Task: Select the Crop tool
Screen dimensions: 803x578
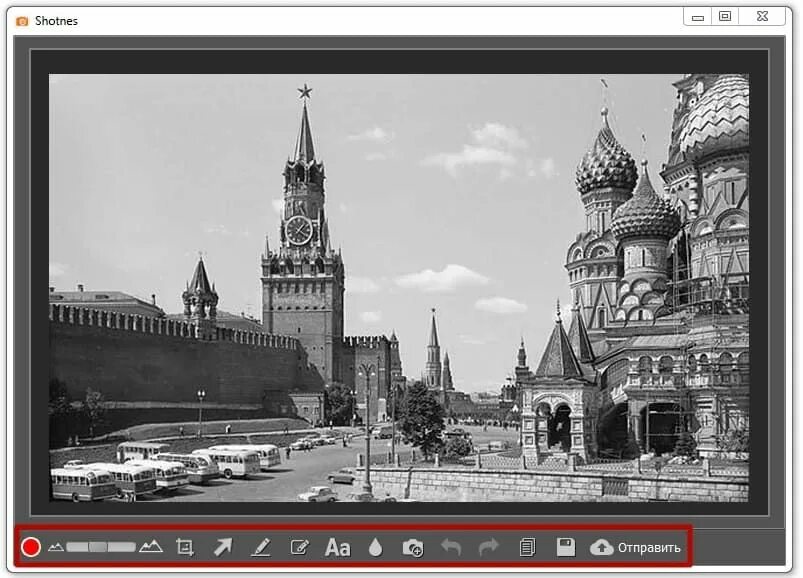Action: (185, 547)
